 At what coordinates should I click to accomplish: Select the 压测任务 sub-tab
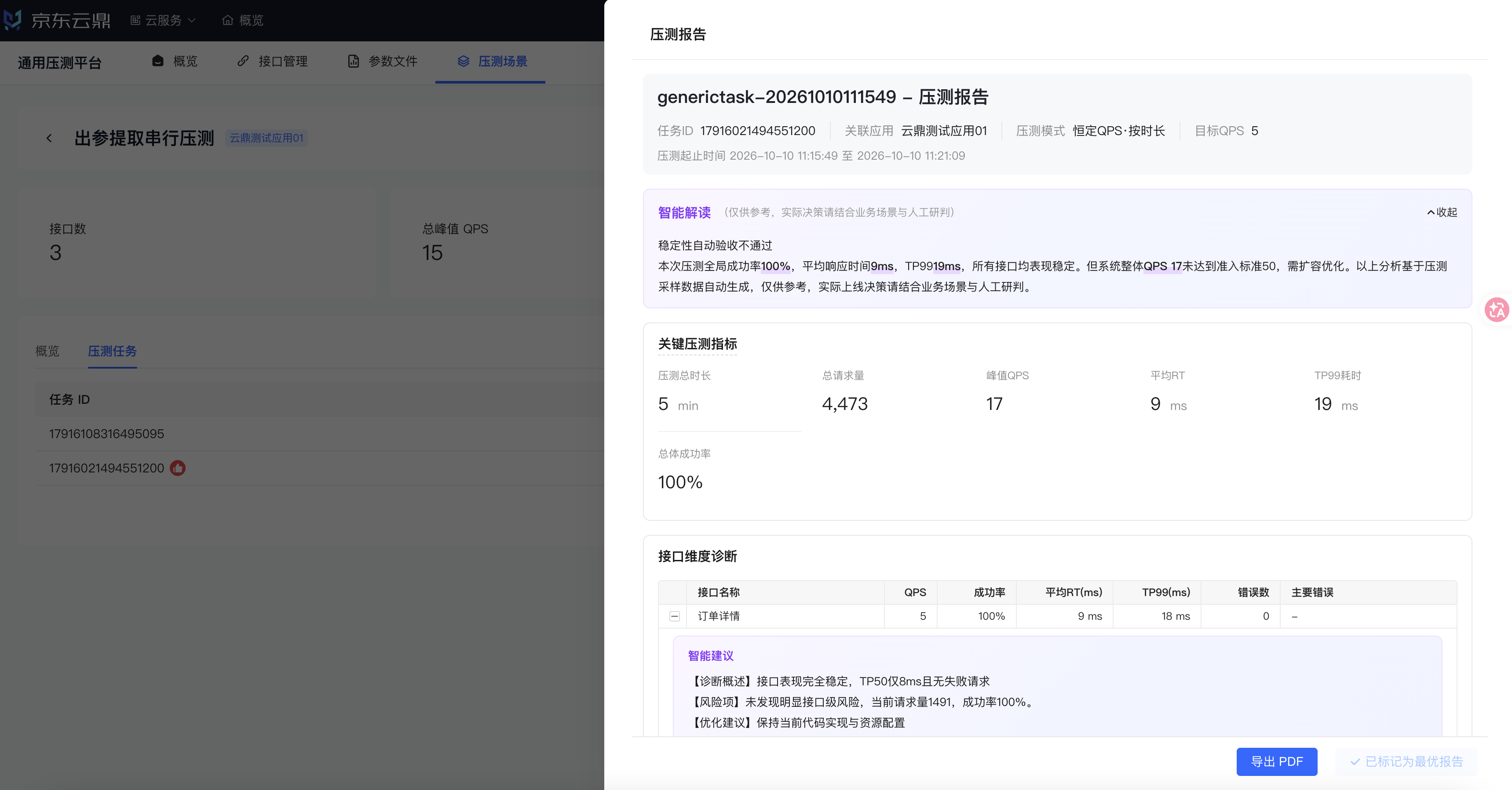pyautogui.click(x=112, y=351)
